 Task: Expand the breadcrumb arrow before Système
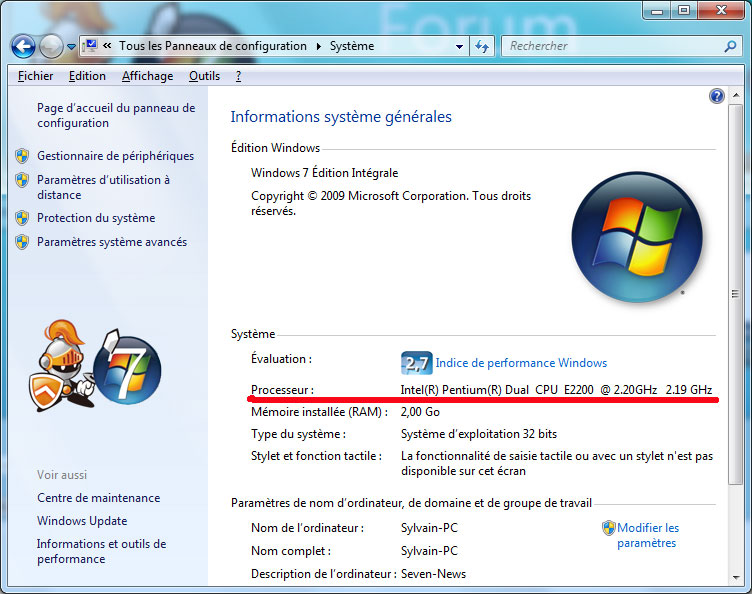318,47
